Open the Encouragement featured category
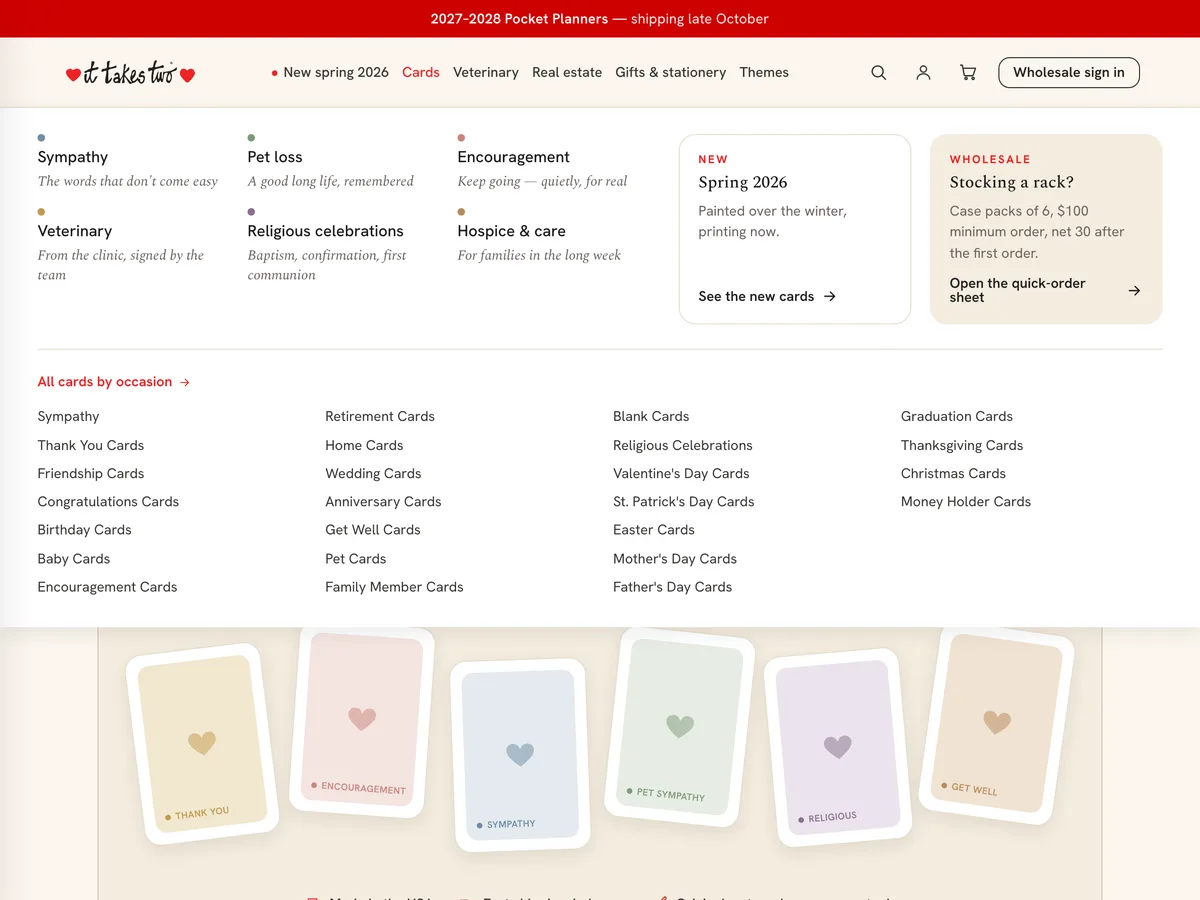The image size is (1200, 900). [x=513, y=157]
